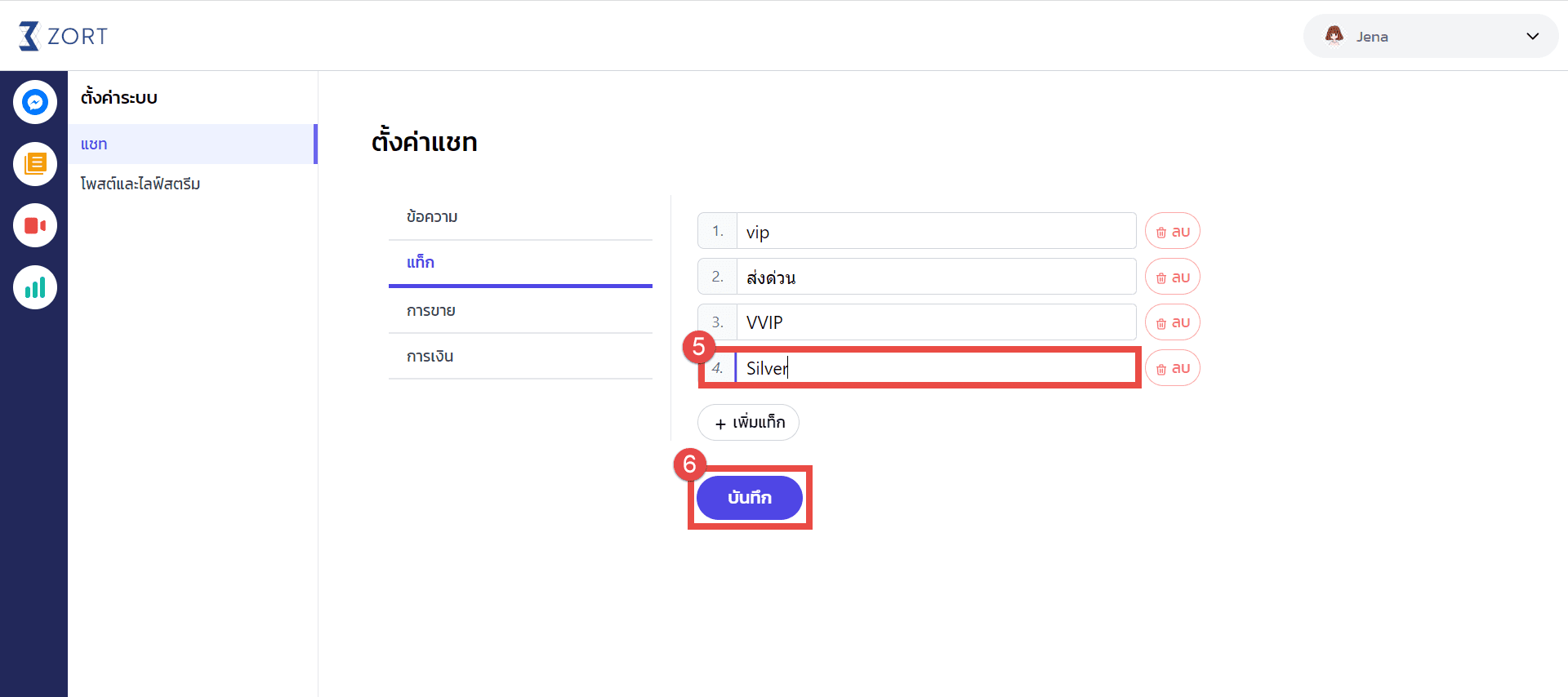1568x697 pixels.
Task: Open the orange posts list icon
Action: pos(35,164)
